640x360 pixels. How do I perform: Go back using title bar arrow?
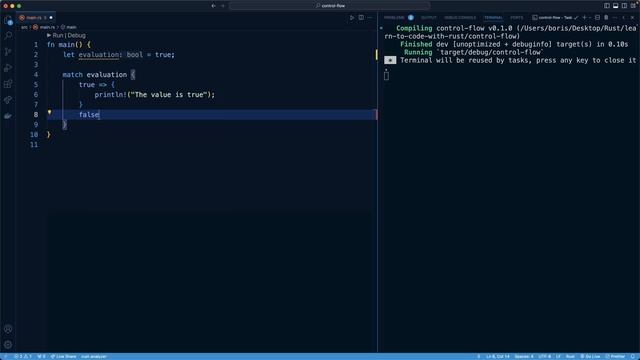tap(213, 6)
